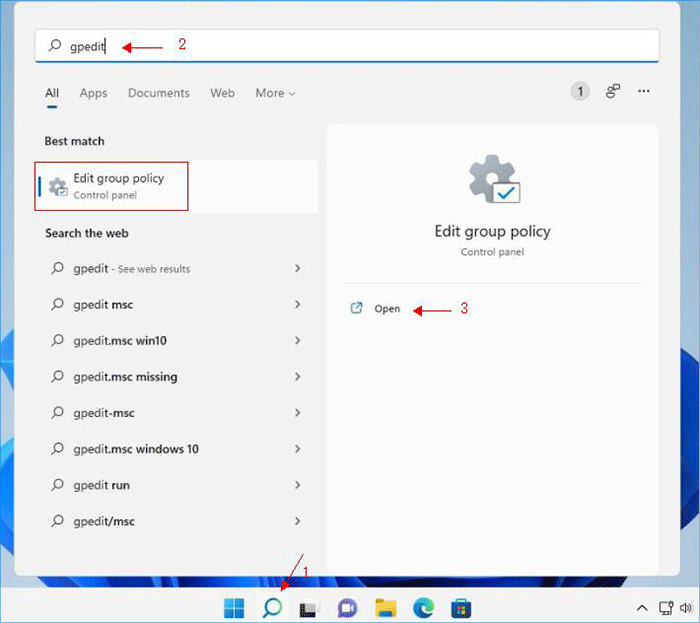Select the 'gpedit msc' suggestion
Image resolution: width=700 pixels, height=623 pixels.
(x=176, y=304)
